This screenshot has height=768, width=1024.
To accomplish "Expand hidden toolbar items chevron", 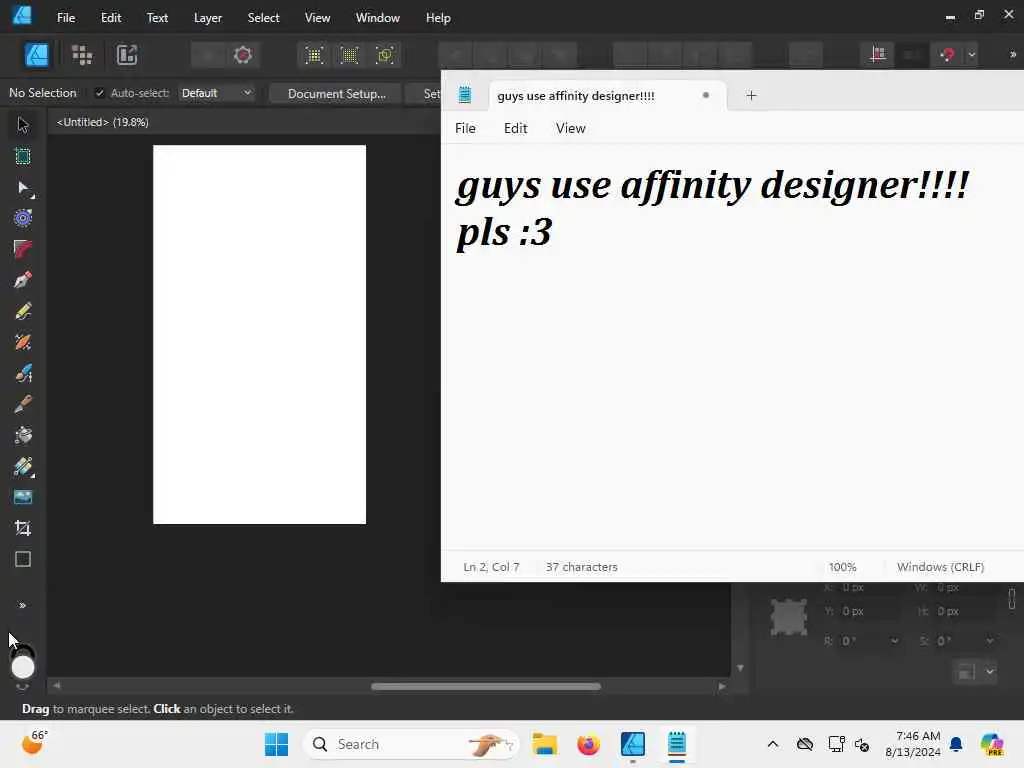I will (x=1013, y=55).
